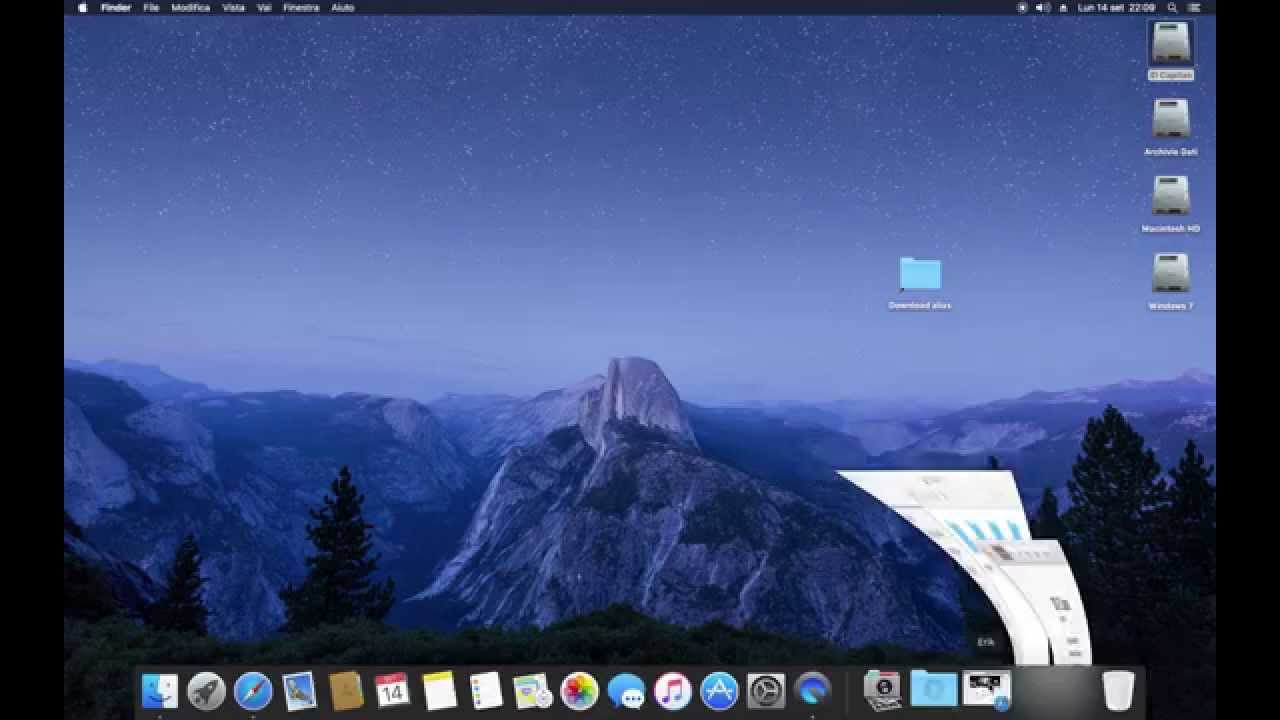The image size is (1280, 720).
Task: Open the Finder menu
Action: point(116,7)
